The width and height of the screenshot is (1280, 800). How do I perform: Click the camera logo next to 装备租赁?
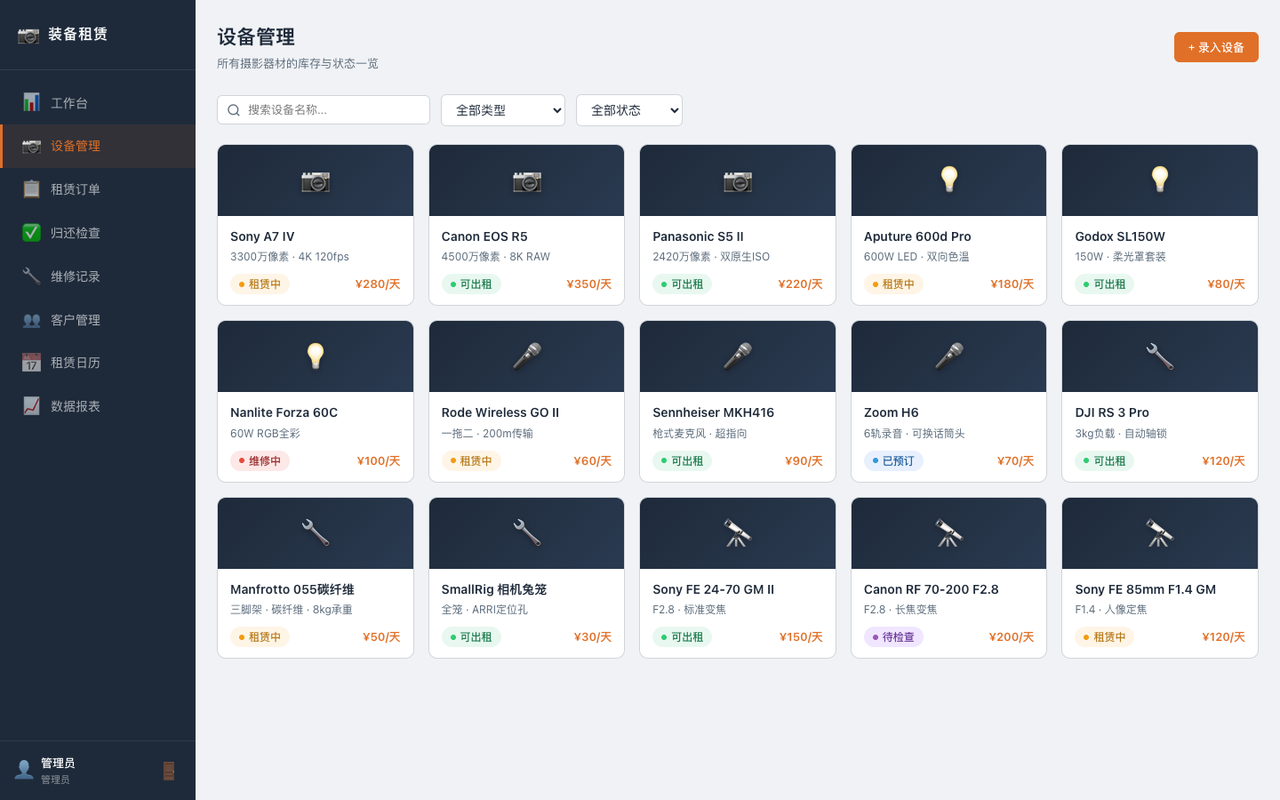28,34
